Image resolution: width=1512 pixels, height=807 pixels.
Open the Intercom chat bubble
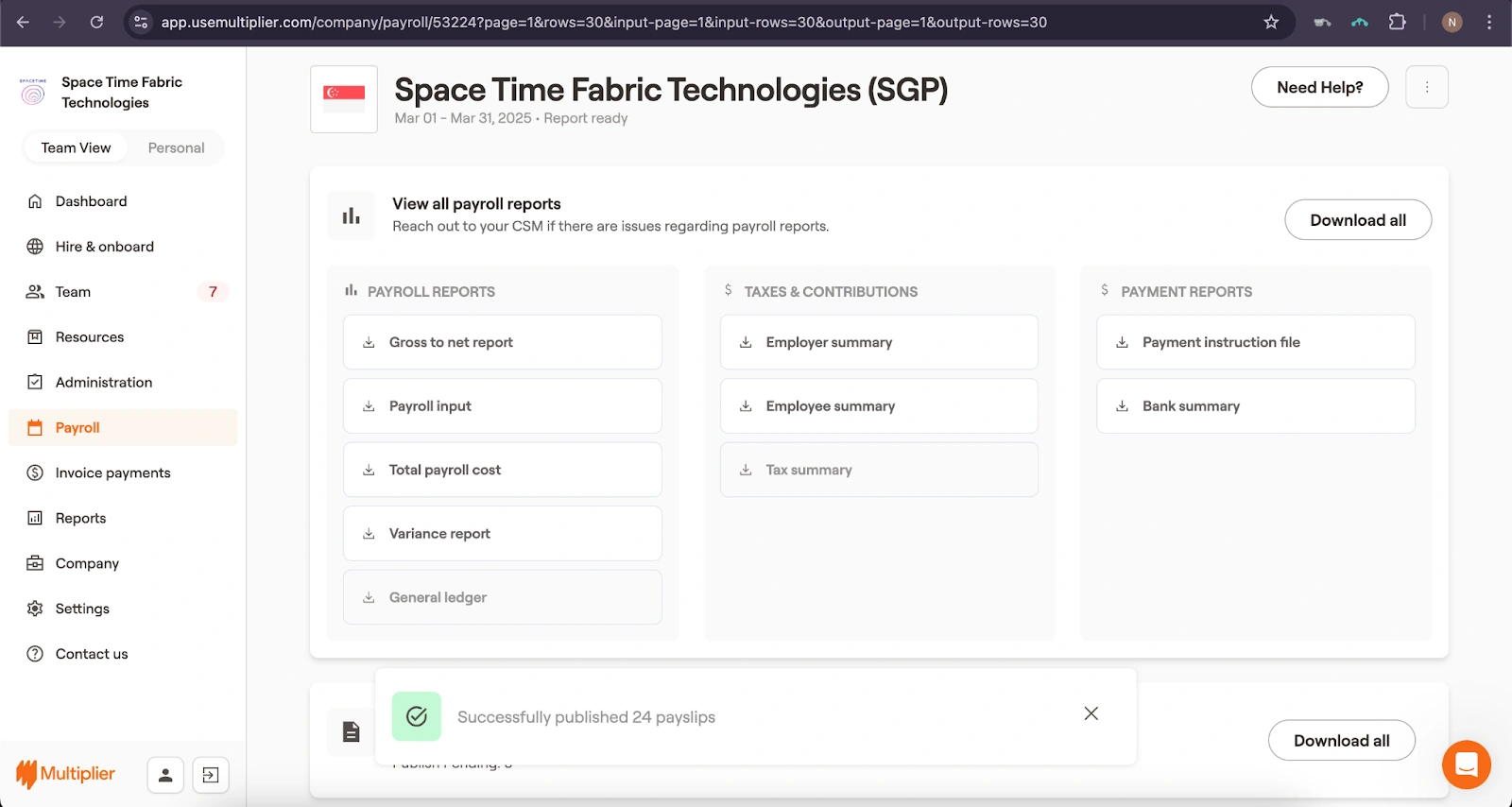pos(1467,764)
